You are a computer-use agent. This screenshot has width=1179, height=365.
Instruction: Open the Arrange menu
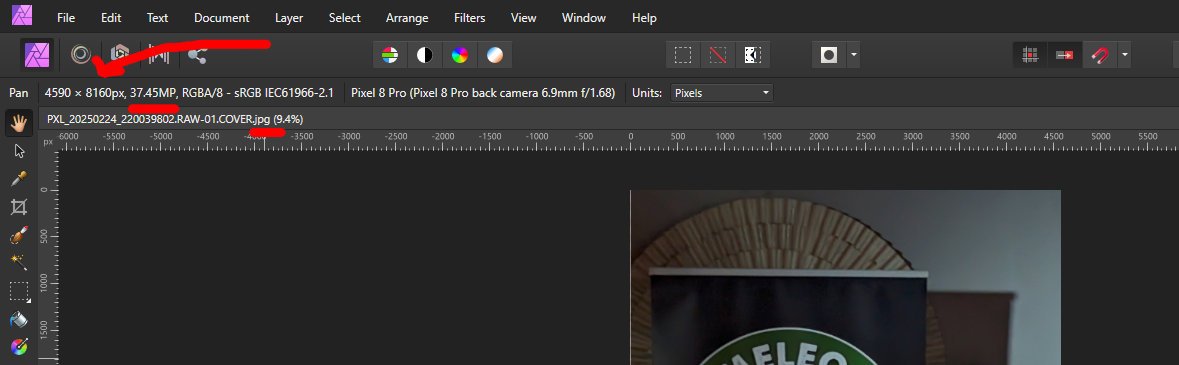coord(407,17)
